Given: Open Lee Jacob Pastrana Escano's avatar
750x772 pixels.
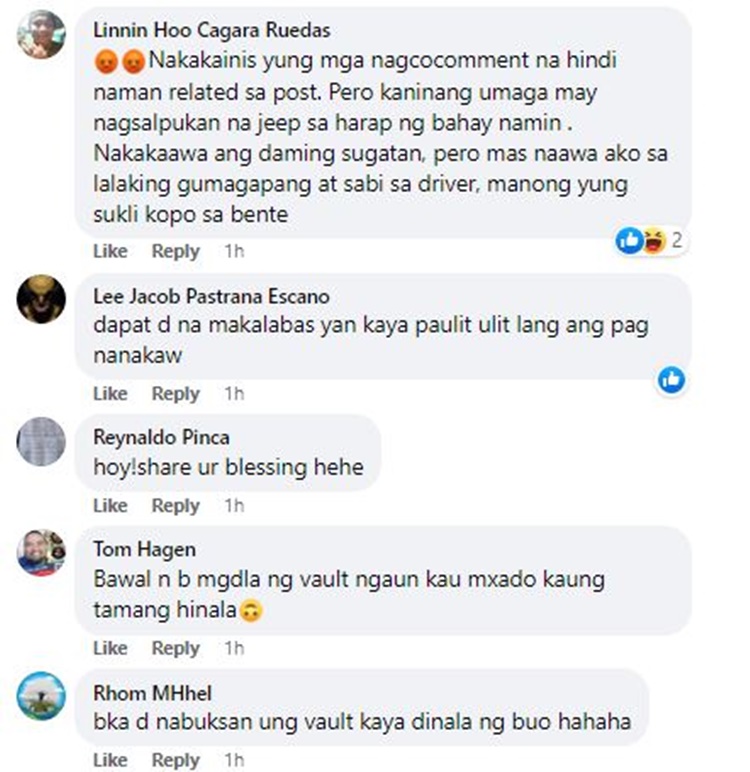Looking at the screenshot, I should 41,299.
